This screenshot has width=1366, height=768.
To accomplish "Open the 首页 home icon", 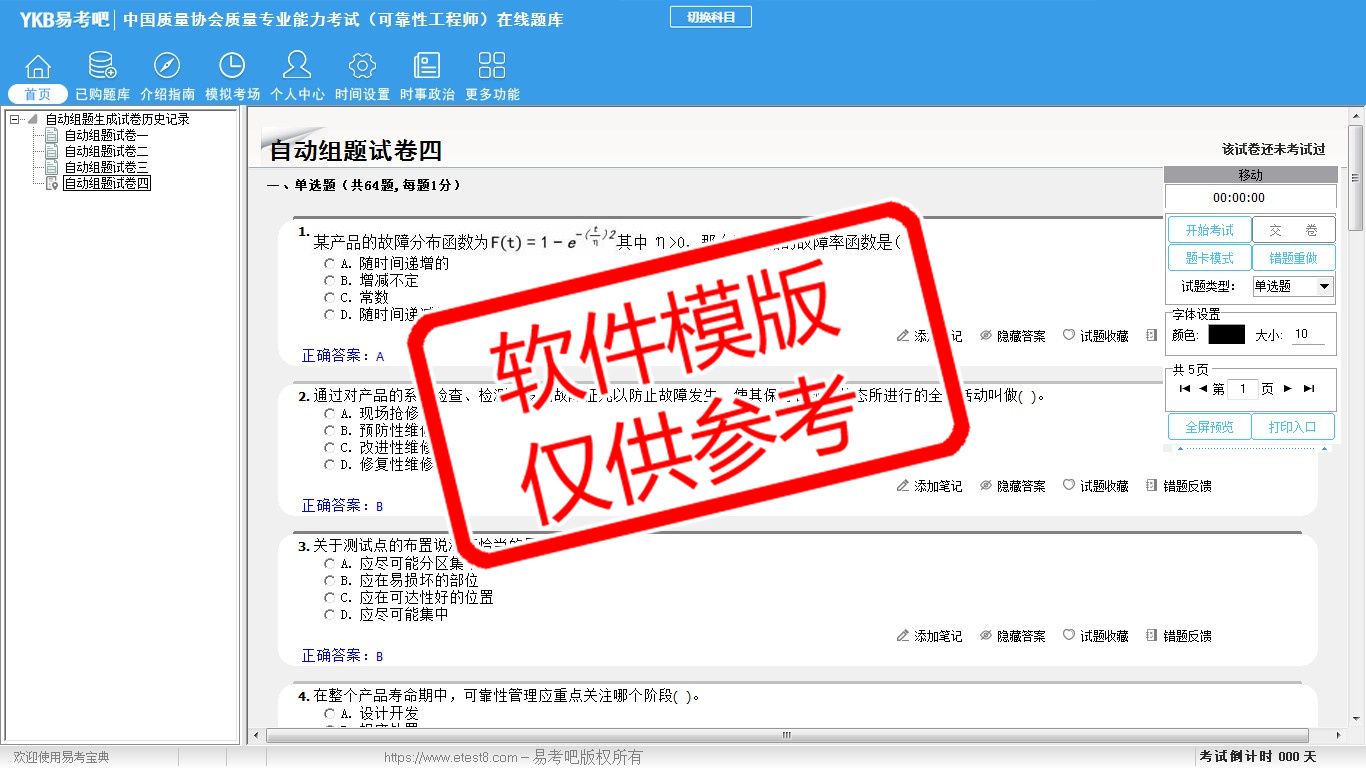I will point(38,67).
